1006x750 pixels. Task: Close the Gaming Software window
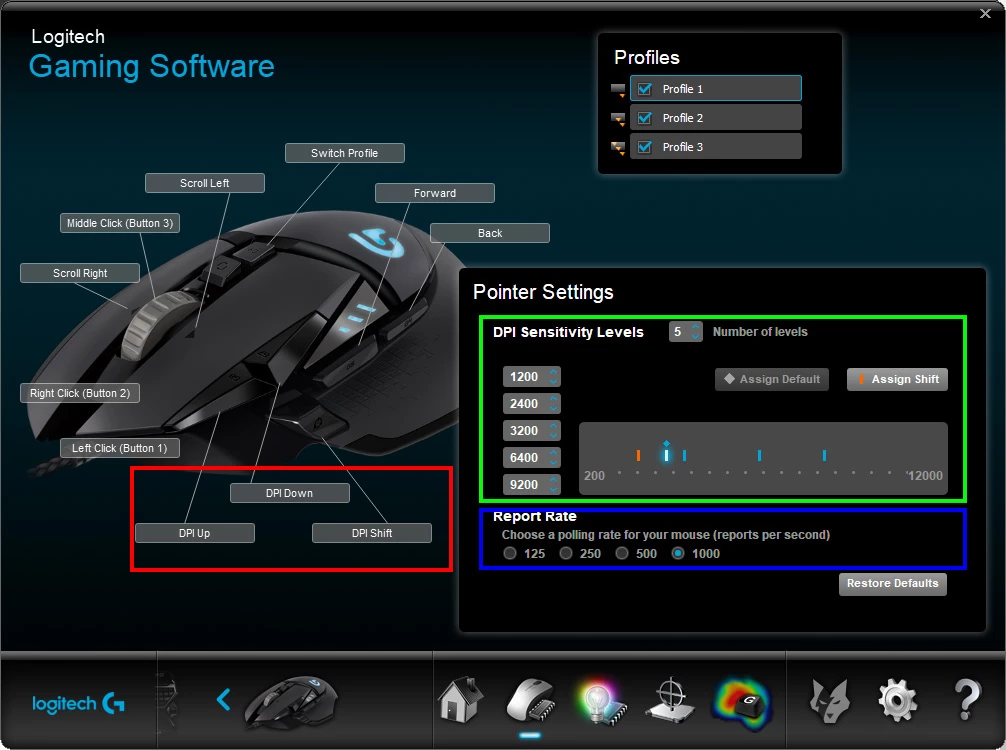[985, 13]
